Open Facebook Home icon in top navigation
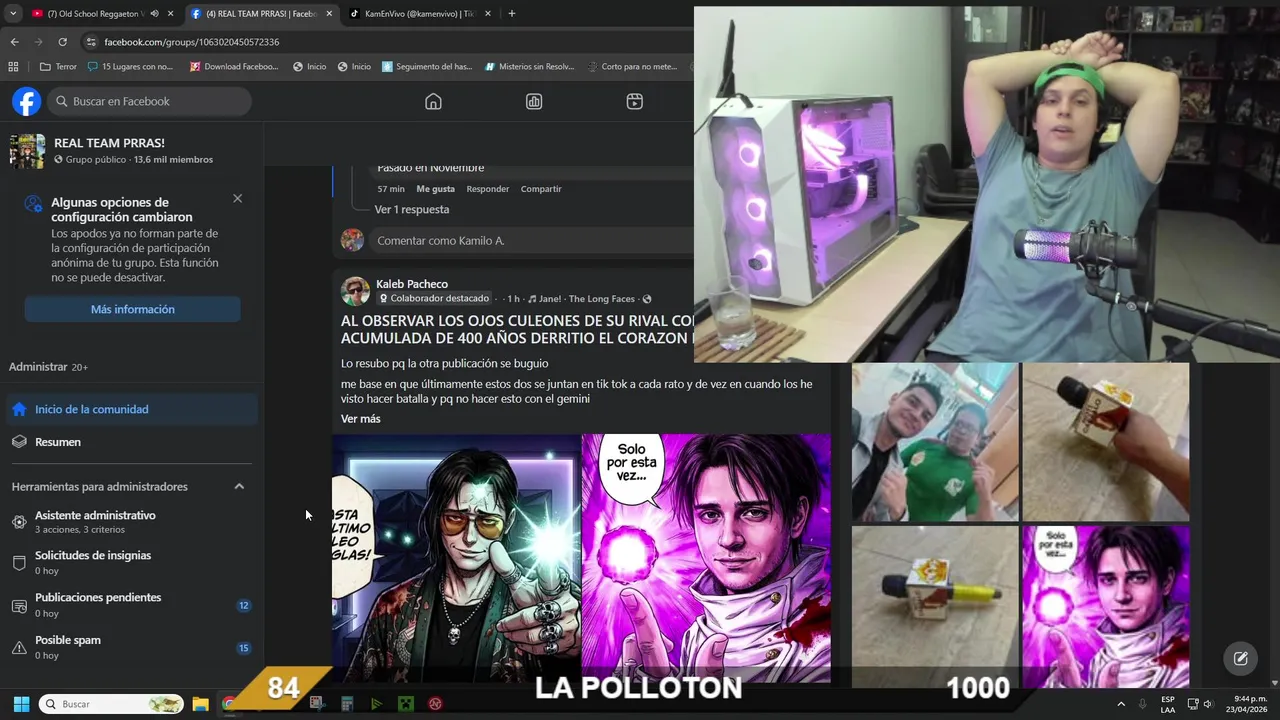This screenshot has width=1280, height=720. coord(433,101)
